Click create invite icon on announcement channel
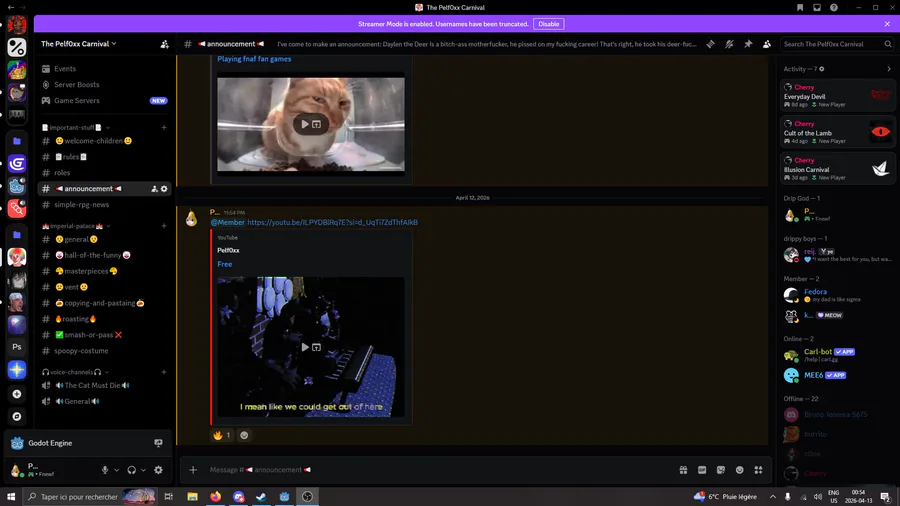 pyautogui.click(x=154, y=189)
